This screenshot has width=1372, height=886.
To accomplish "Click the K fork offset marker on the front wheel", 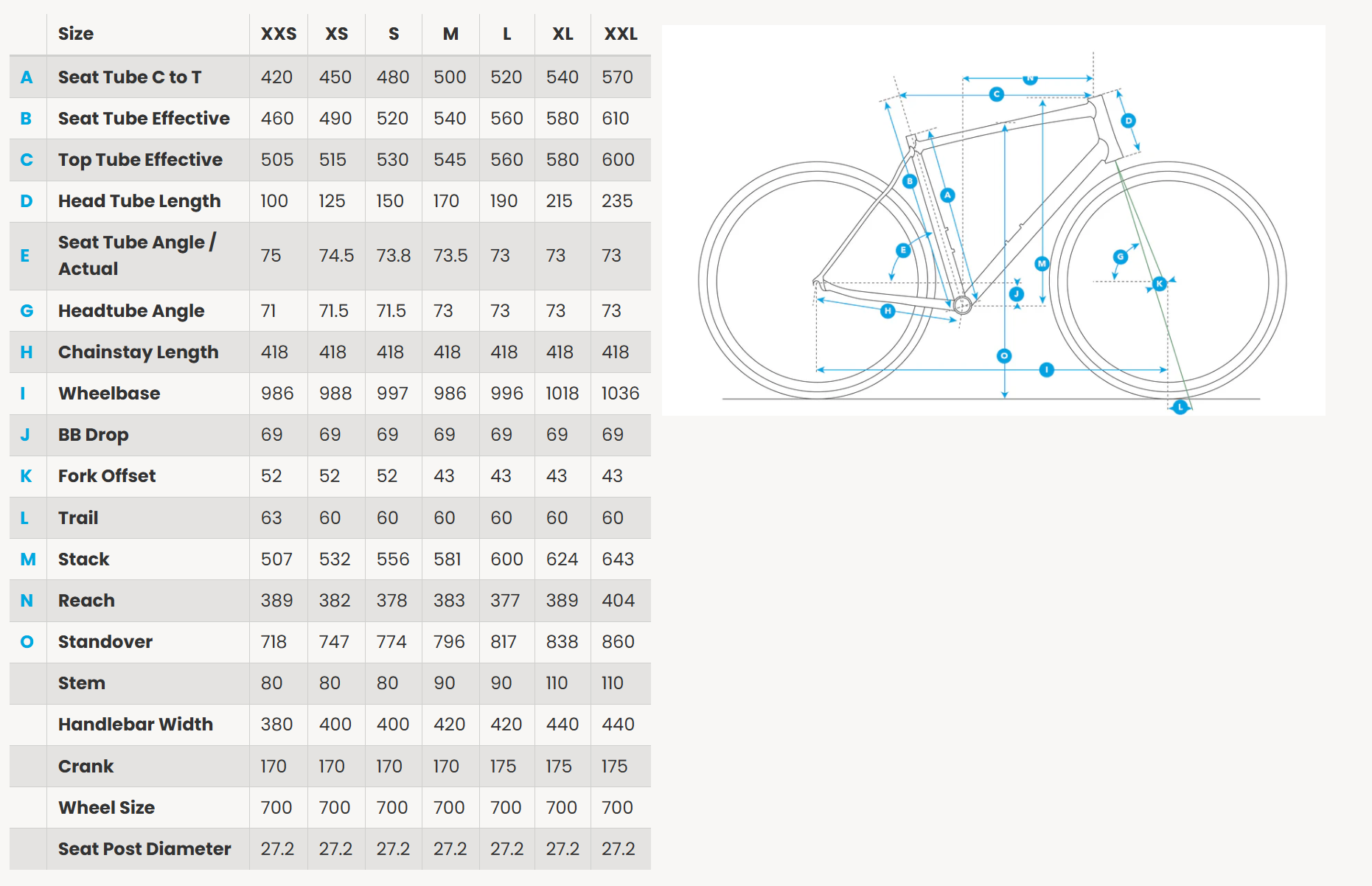I will [1159, 284].
